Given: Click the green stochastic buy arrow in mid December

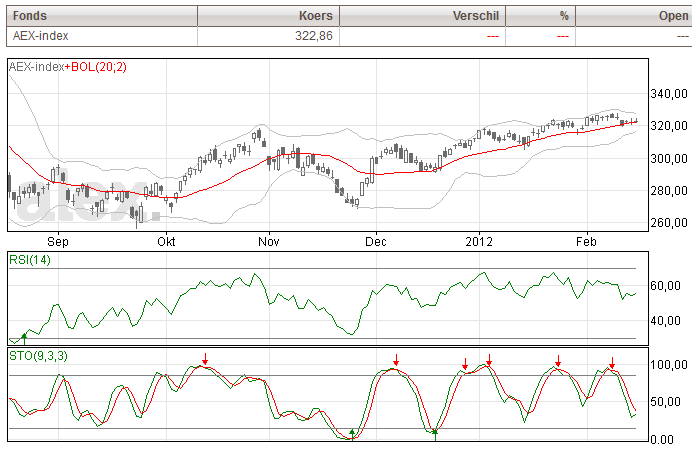Looking at the screenshot, I should (x=435, y=435).
